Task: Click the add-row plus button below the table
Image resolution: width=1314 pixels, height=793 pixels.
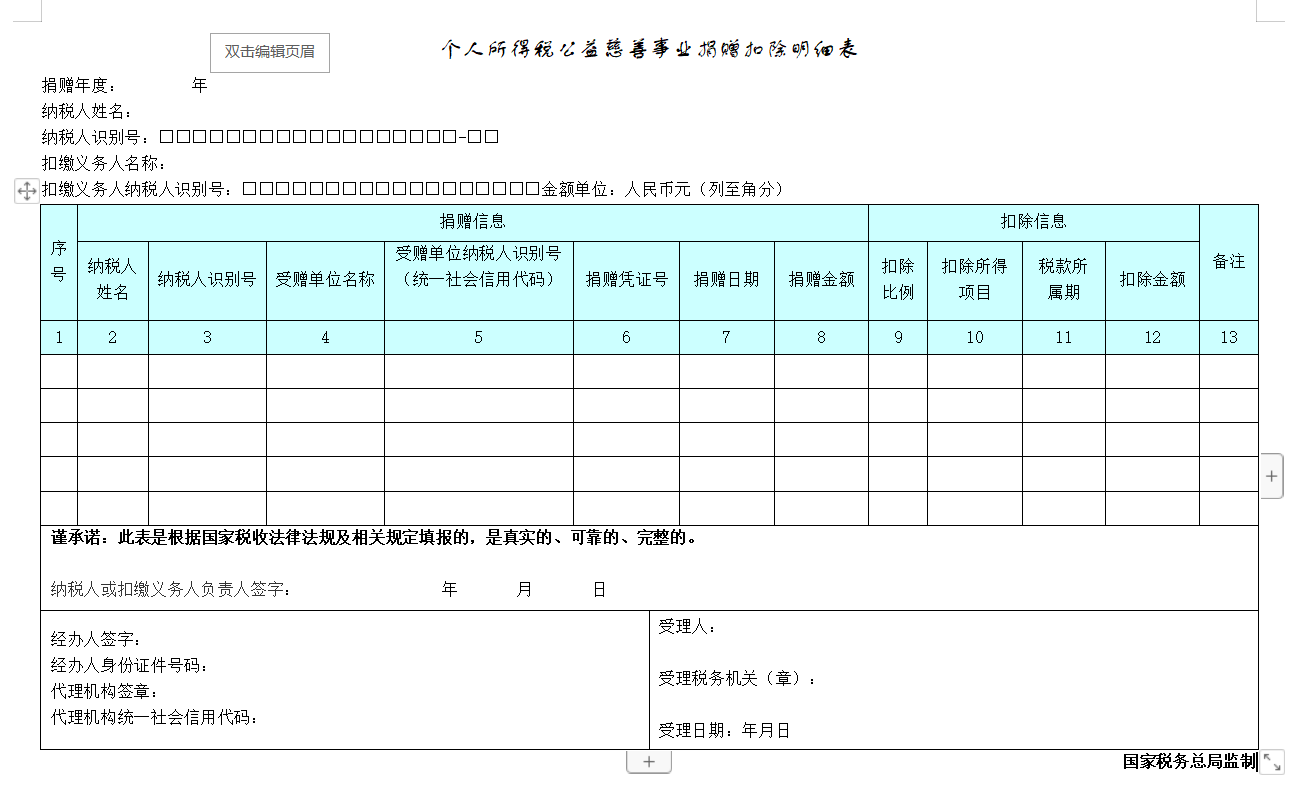Action: [648, 762]
